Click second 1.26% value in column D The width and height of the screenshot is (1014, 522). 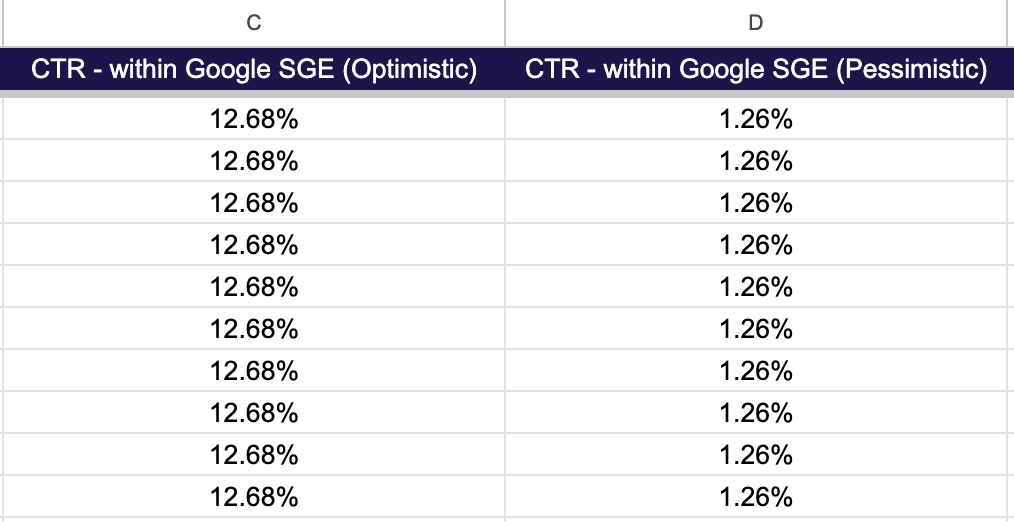[756, 161]
